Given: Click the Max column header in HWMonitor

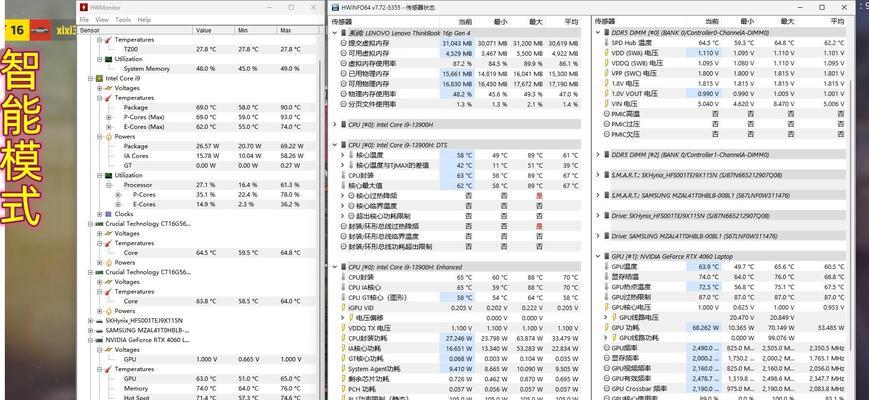Looking at the screenshot, I should [x=297, y=30].
